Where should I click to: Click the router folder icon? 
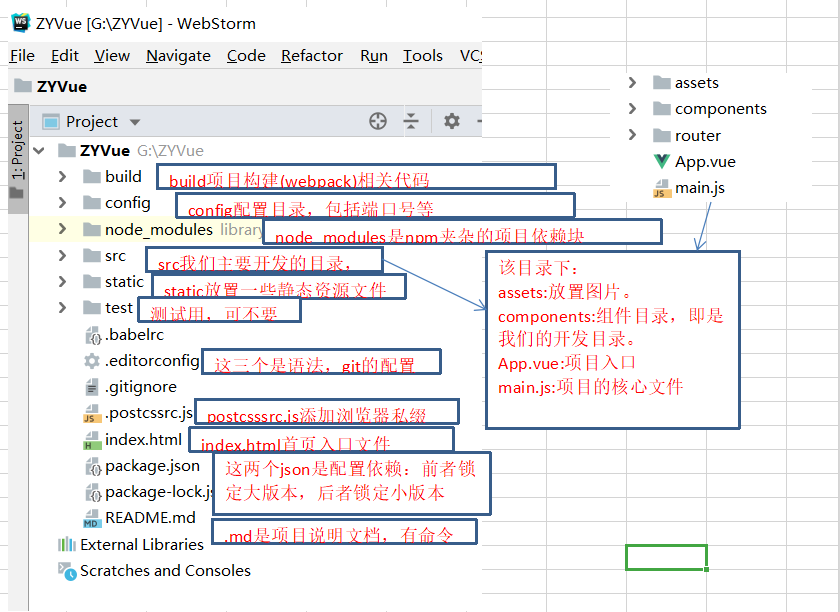pos(662,135)
